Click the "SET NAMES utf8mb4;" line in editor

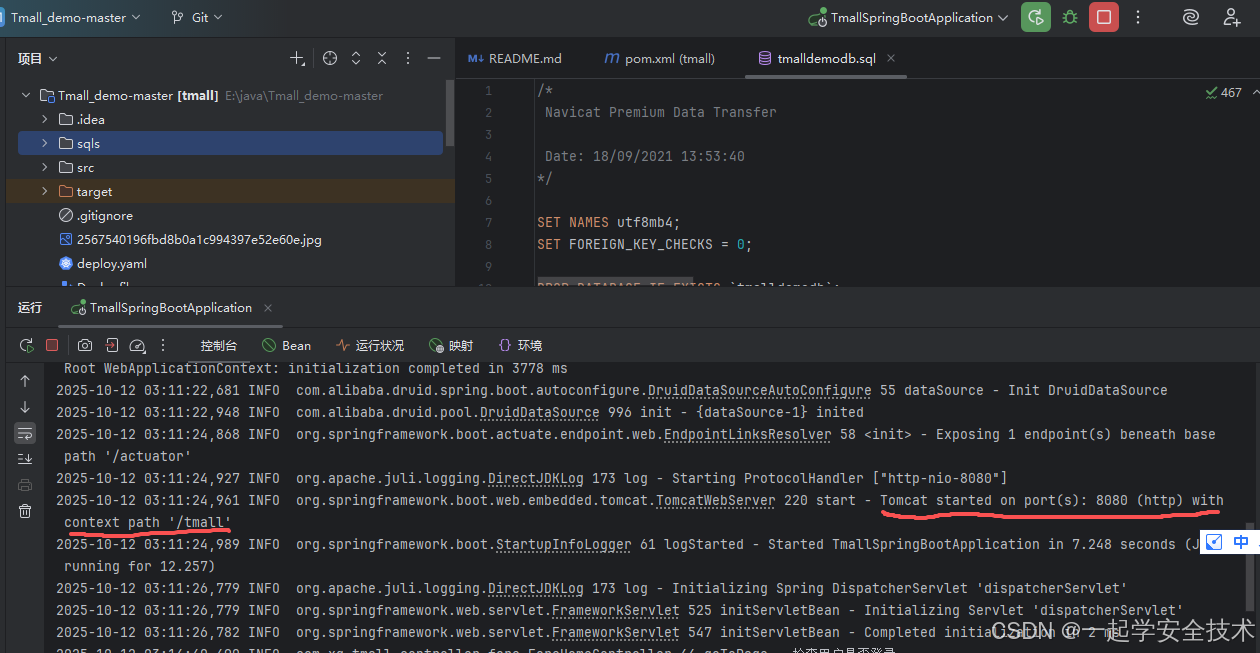pos(609,222)
